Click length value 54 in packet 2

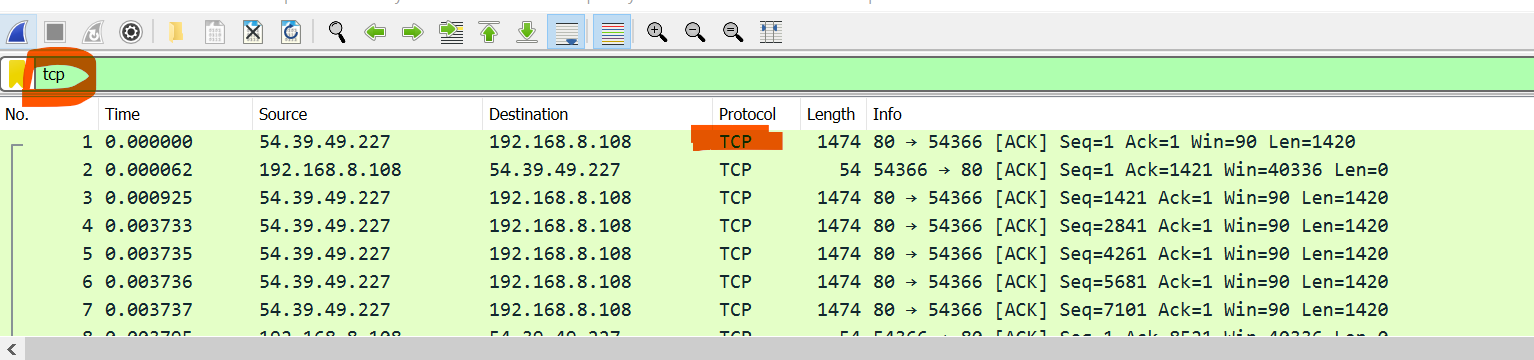click(x=849, y=170)
